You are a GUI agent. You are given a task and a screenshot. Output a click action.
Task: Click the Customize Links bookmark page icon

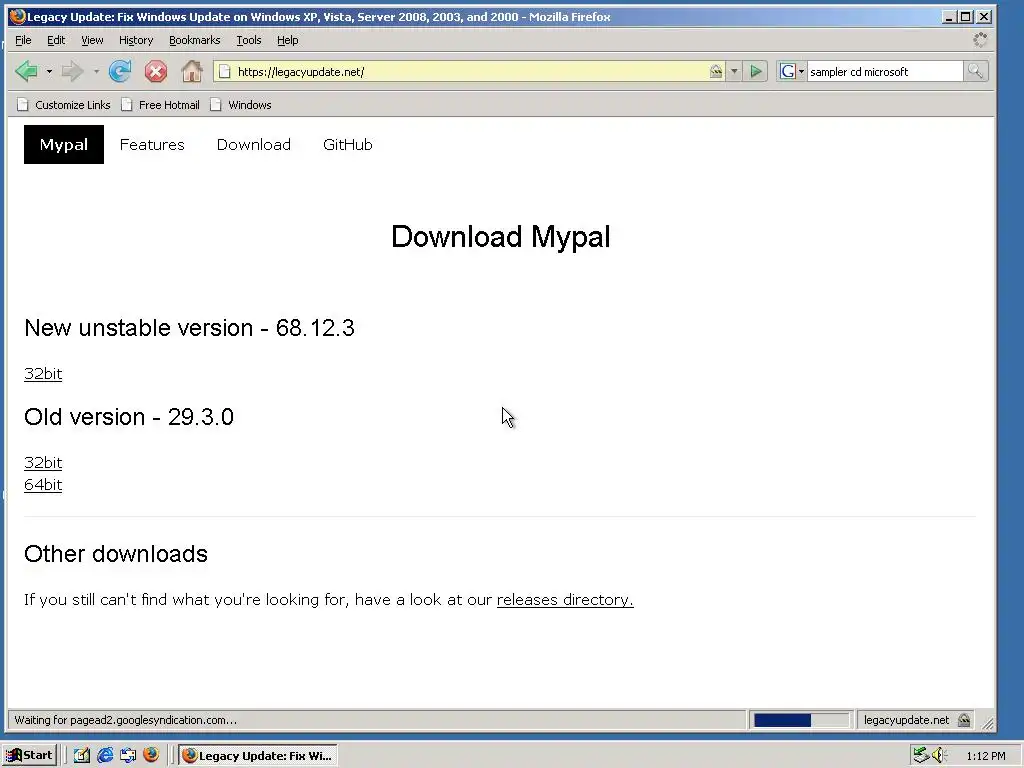pos(23,104)
